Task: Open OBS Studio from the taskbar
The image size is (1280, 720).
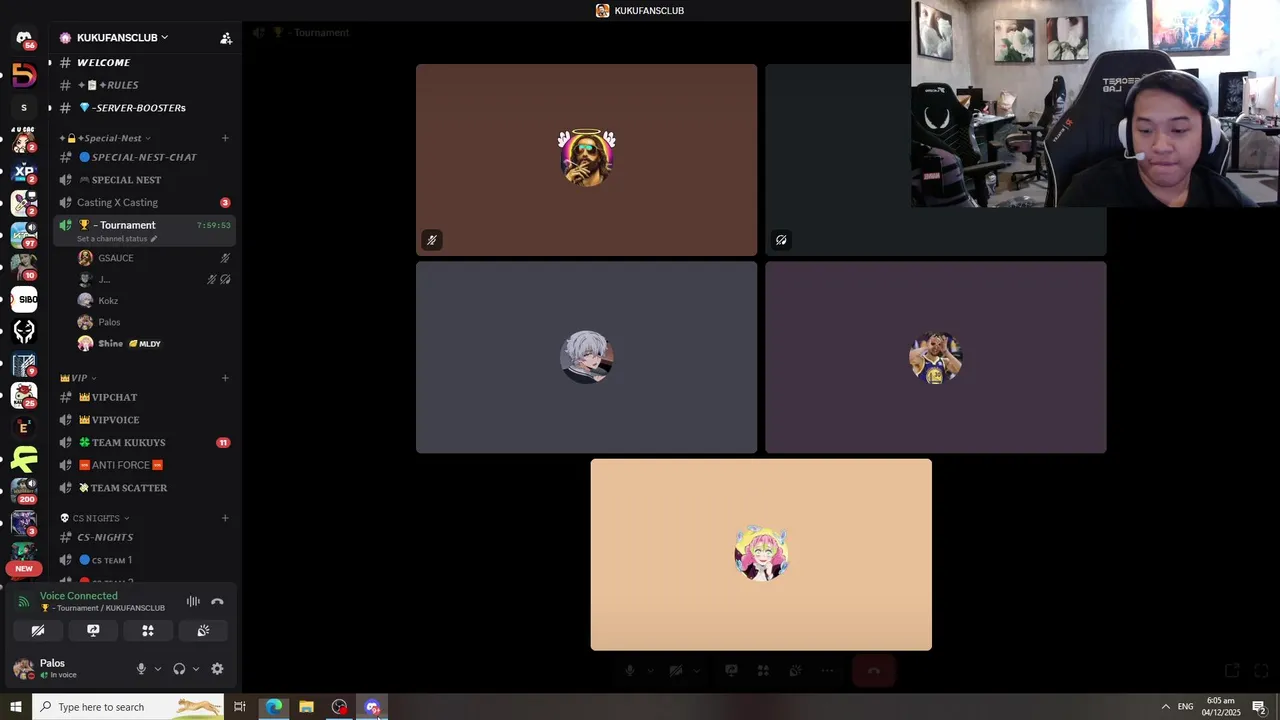Action: [339, 707]
